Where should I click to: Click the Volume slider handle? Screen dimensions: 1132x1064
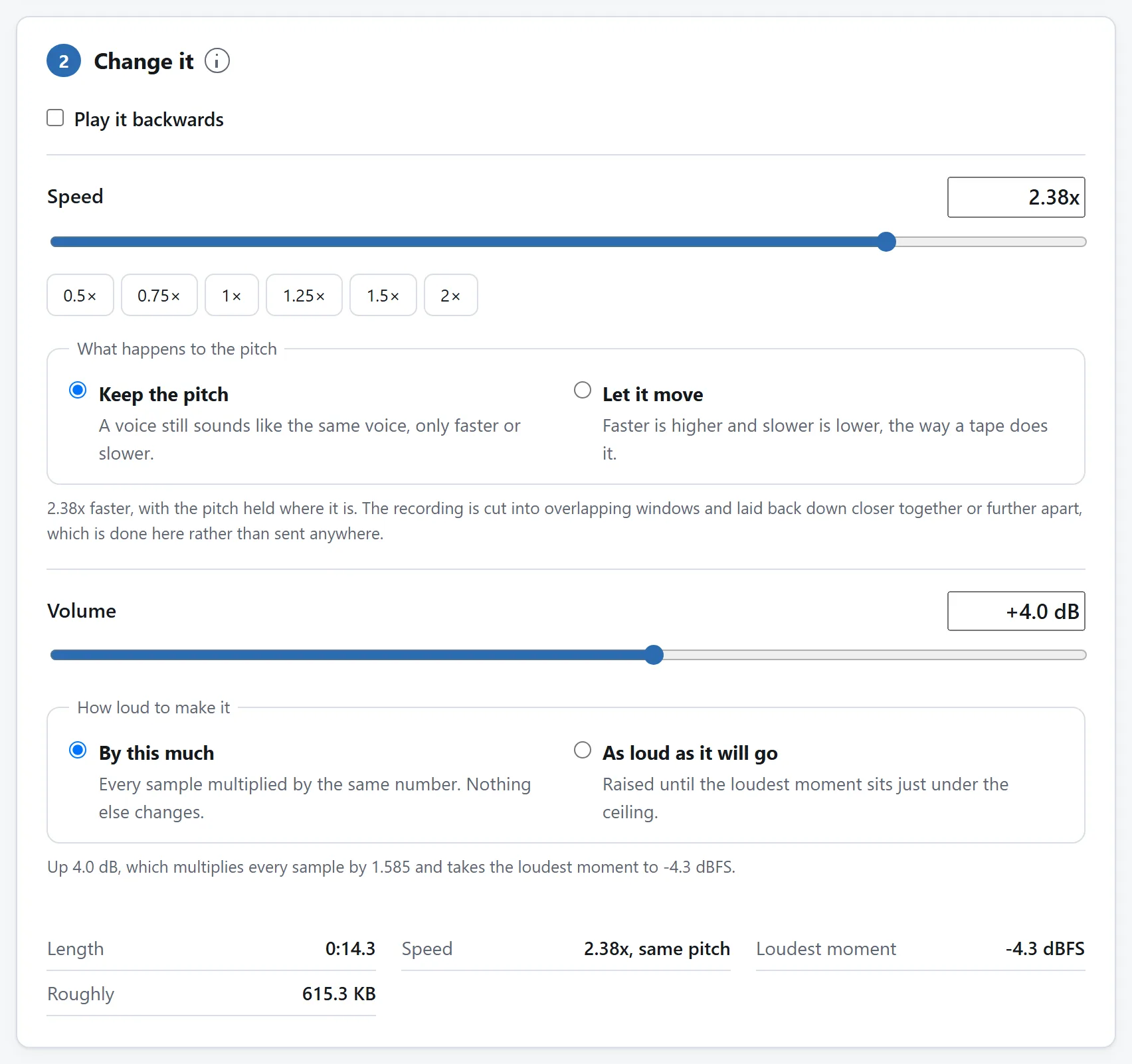pyautogui.click(x=654, y=655)
